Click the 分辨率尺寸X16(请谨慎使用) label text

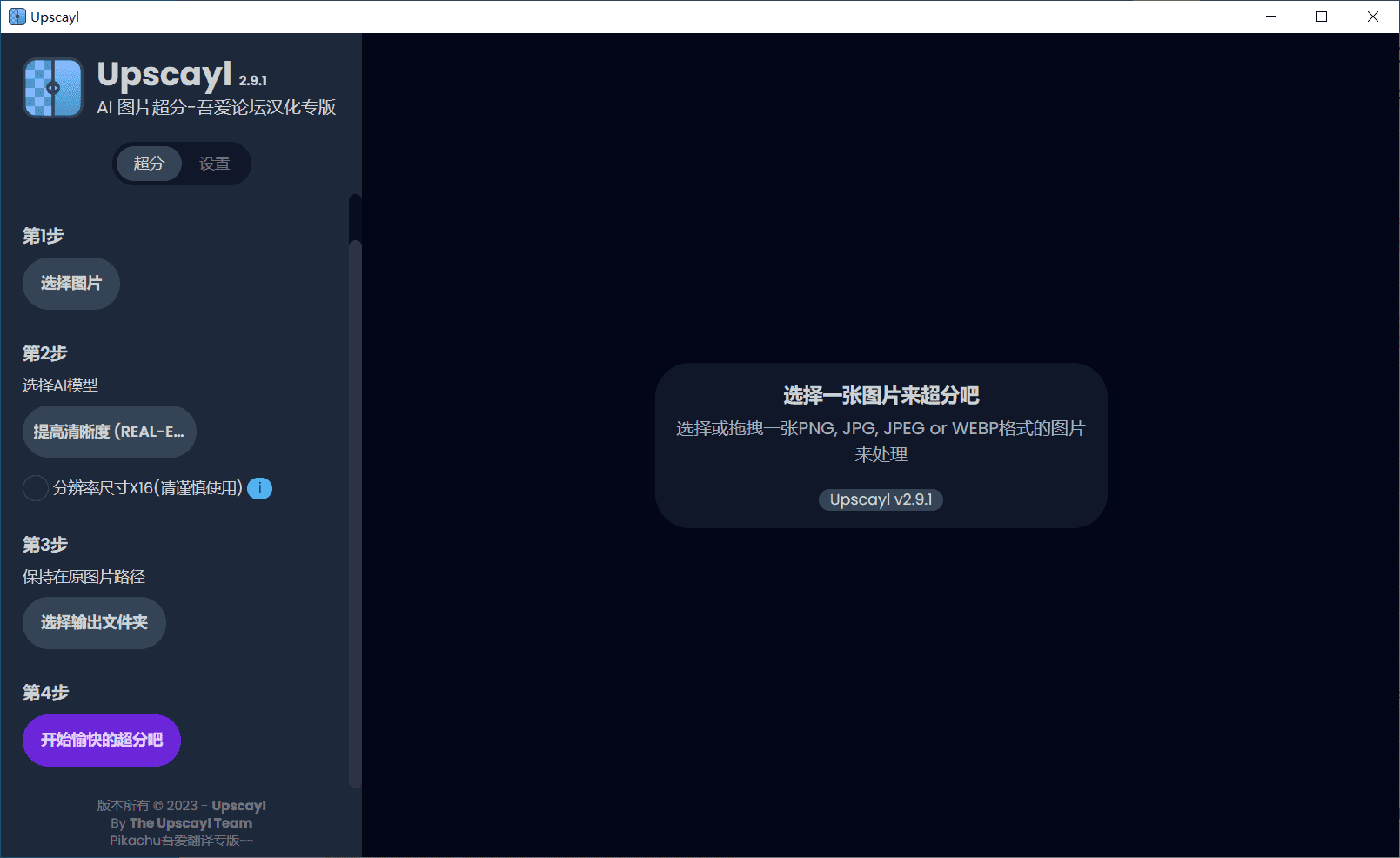(x=147, y=488)
